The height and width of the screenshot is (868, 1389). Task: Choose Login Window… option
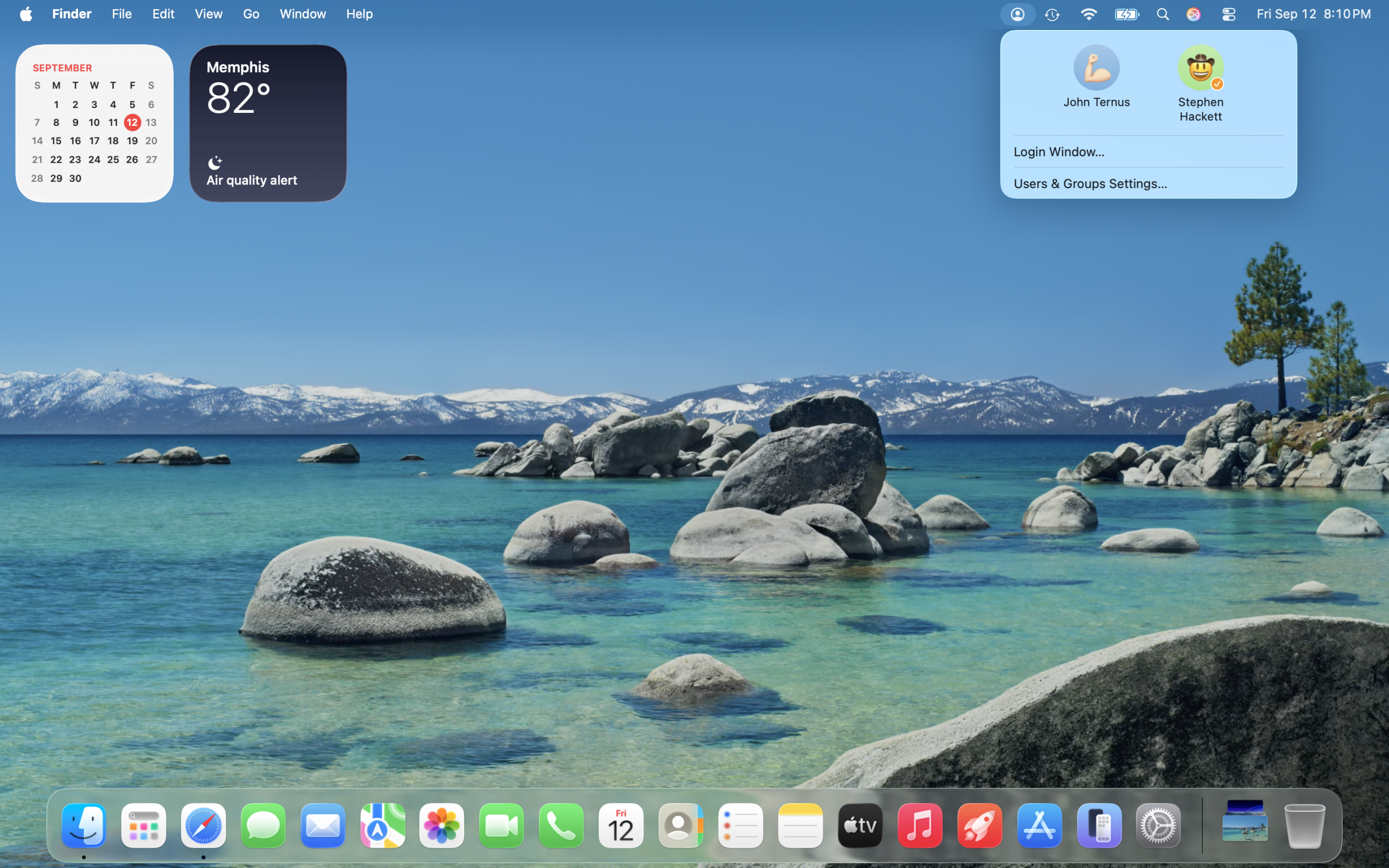pos(1059,151)
